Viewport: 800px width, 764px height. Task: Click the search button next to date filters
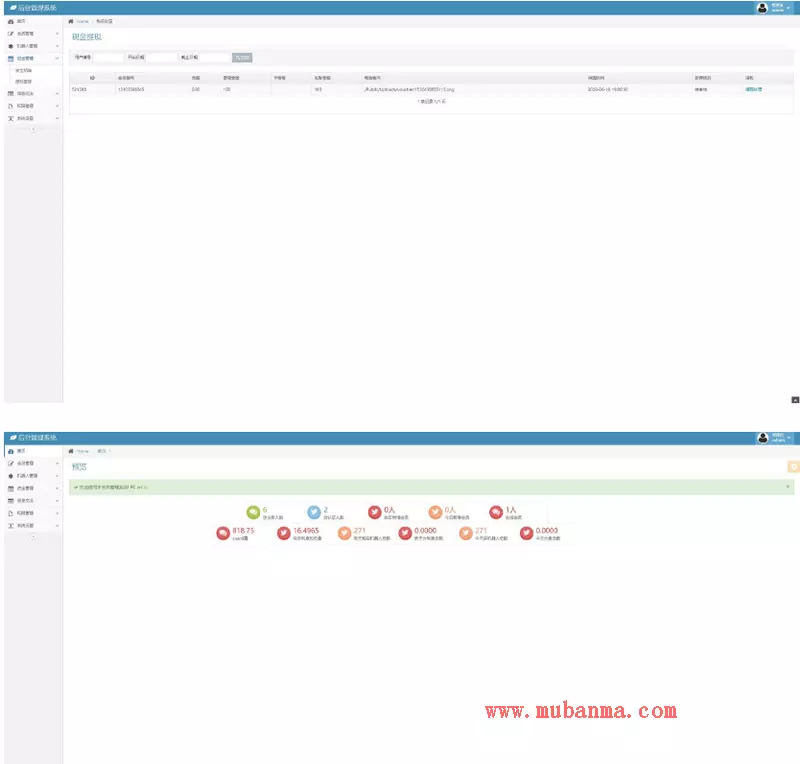[x=242, y=57]
